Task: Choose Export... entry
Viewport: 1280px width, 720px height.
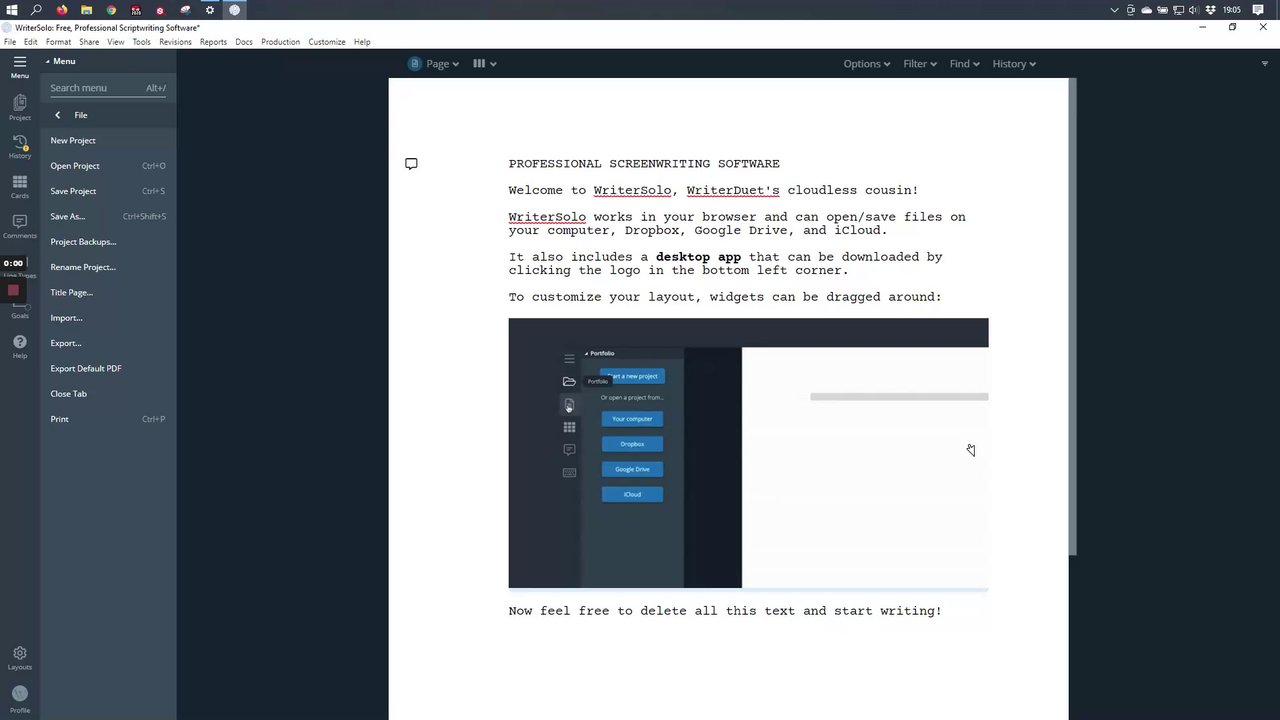Action: (x=108, y=343)
